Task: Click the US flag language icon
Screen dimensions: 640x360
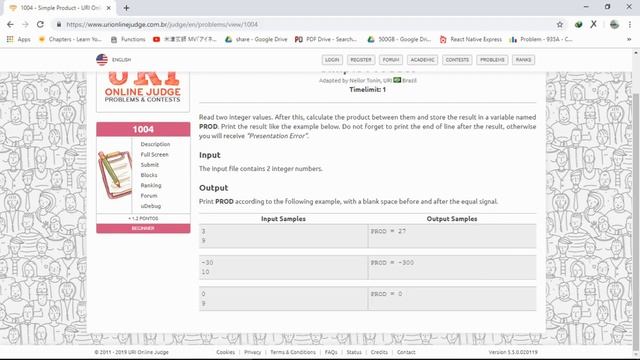Action: (x=102, y=60)
